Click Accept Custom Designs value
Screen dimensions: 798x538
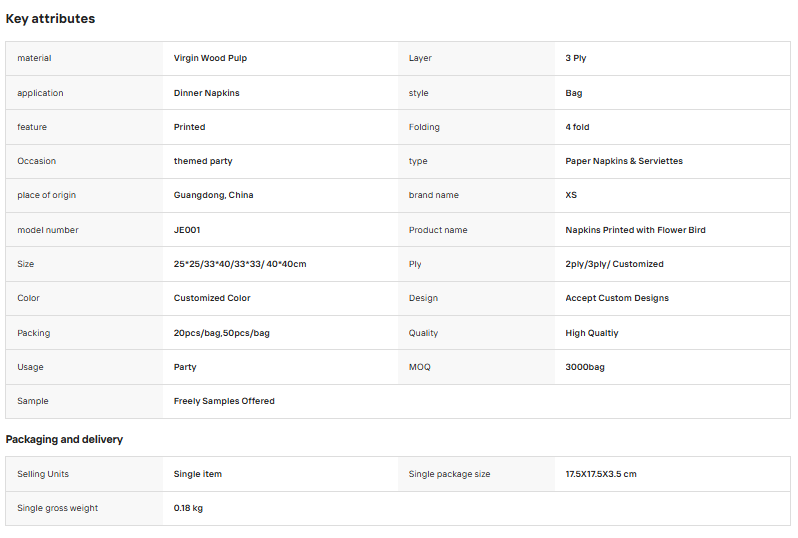point(617,298)
